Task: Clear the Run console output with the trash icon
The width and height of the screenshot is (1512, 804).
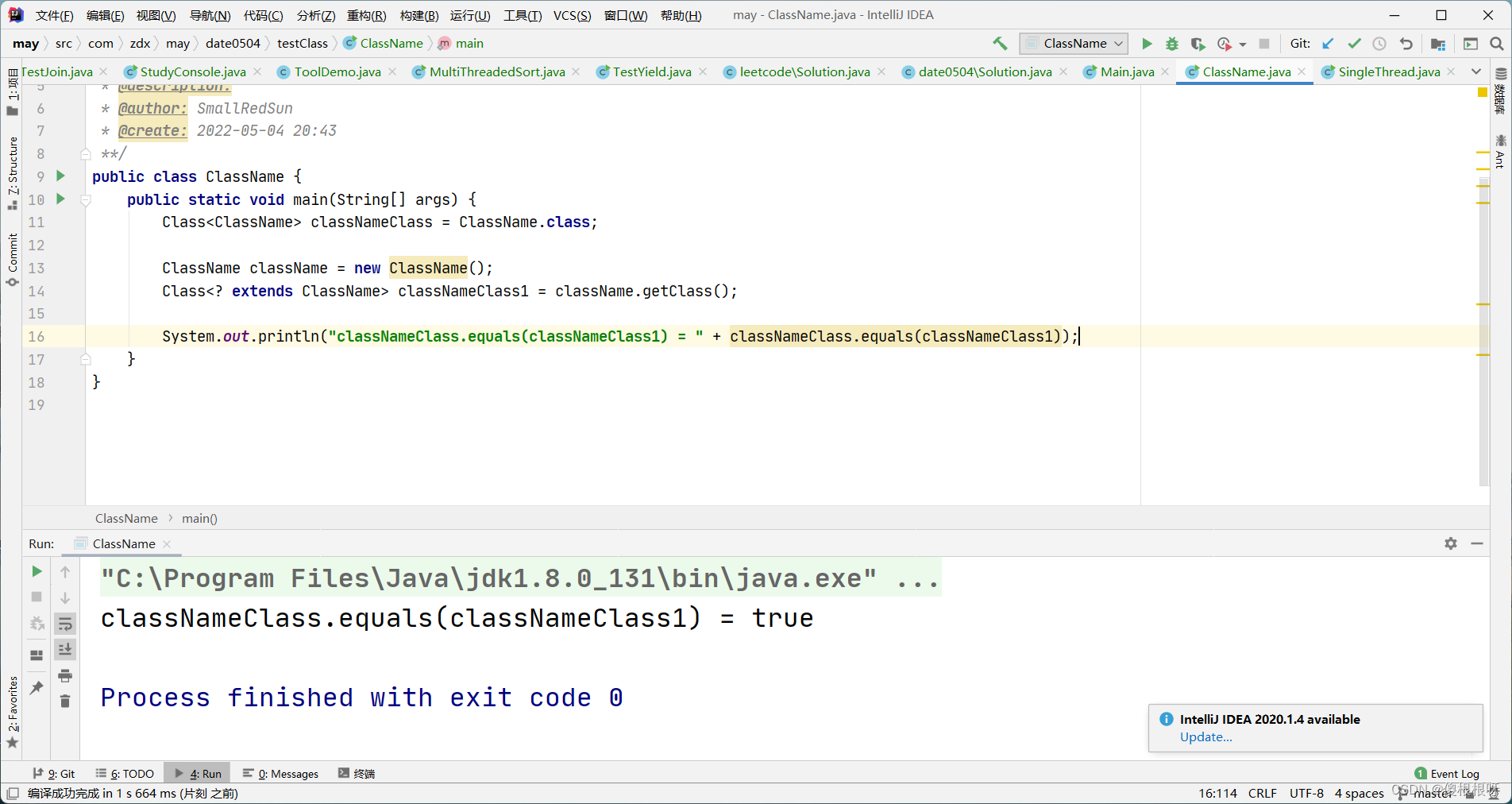Action: click(65, 702)
